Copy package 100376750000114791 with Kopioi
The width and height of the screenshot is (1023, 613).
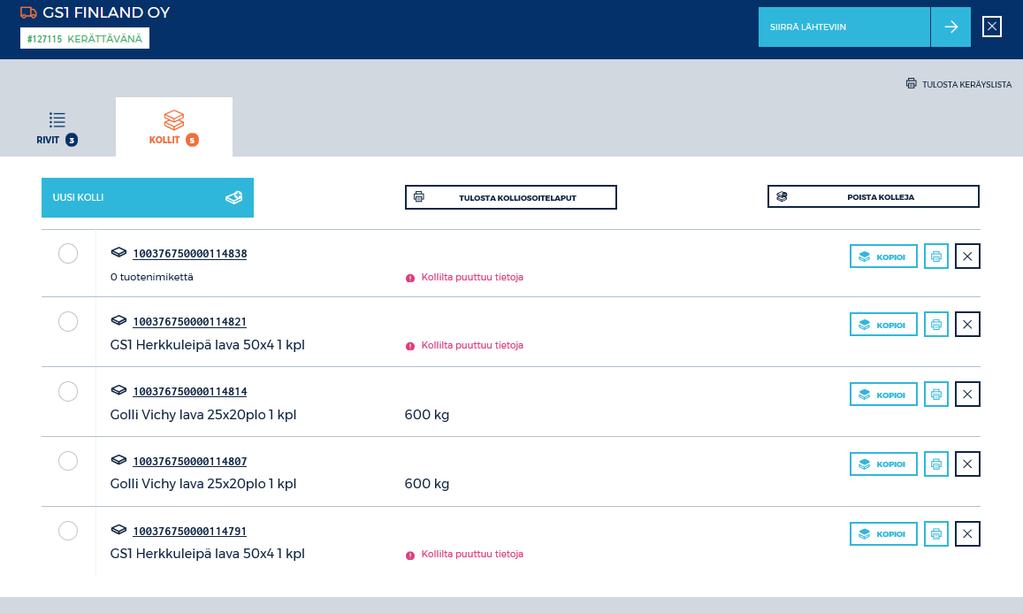883,533
